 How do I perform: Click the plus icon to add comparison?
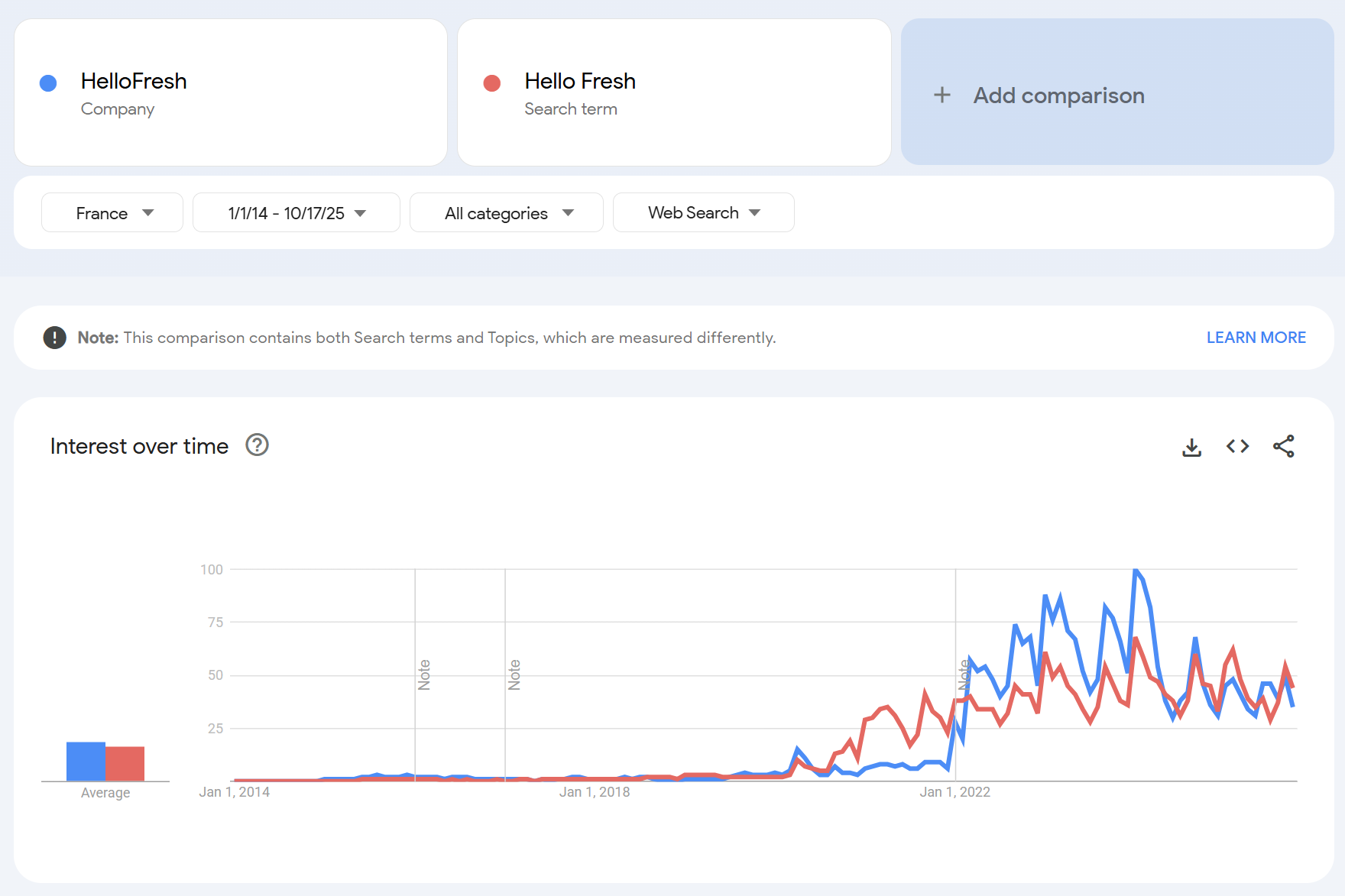tap(942, 95)
